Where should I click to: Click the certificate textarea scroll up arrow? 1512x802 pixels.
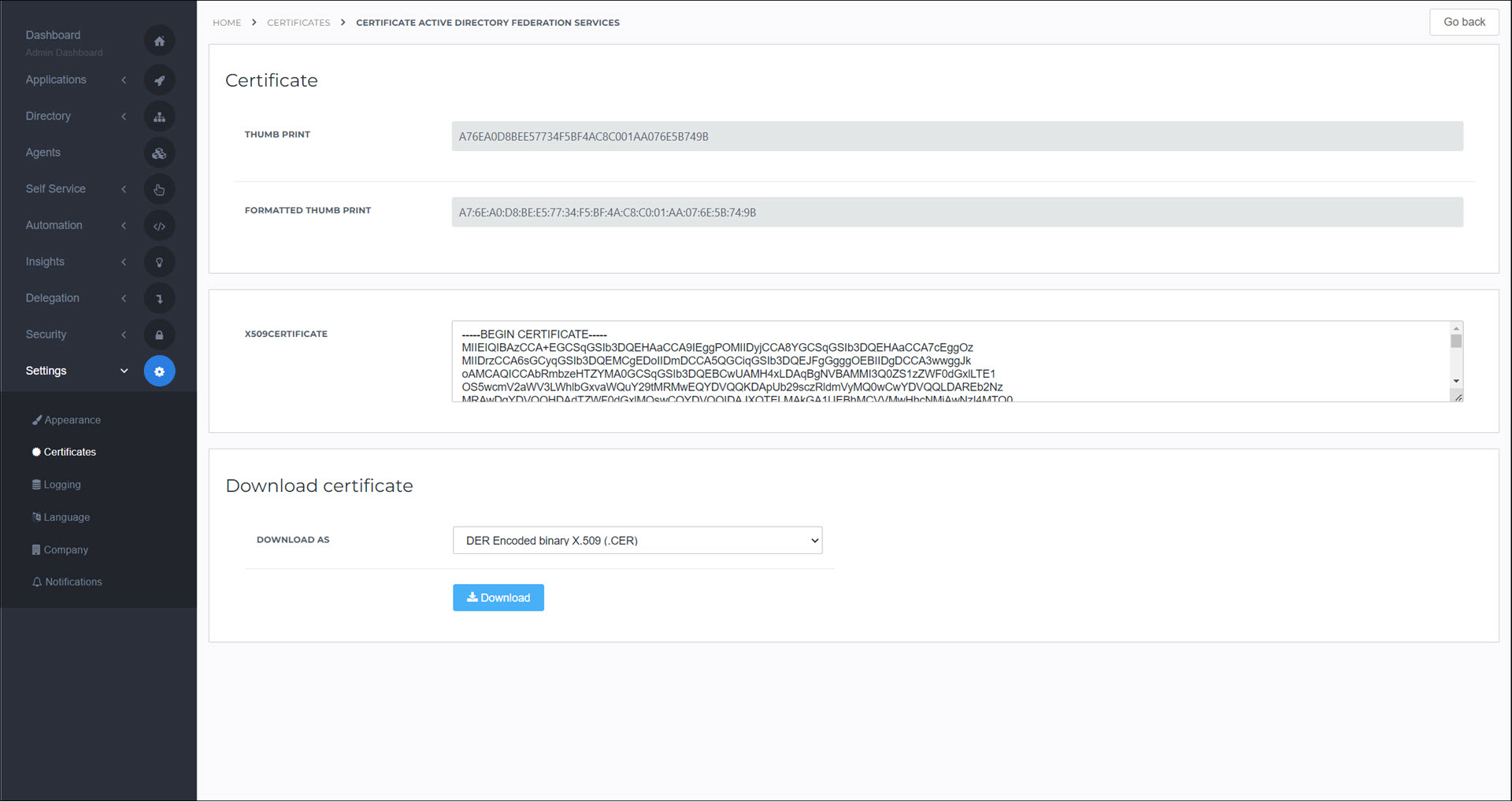[1456, 328]
